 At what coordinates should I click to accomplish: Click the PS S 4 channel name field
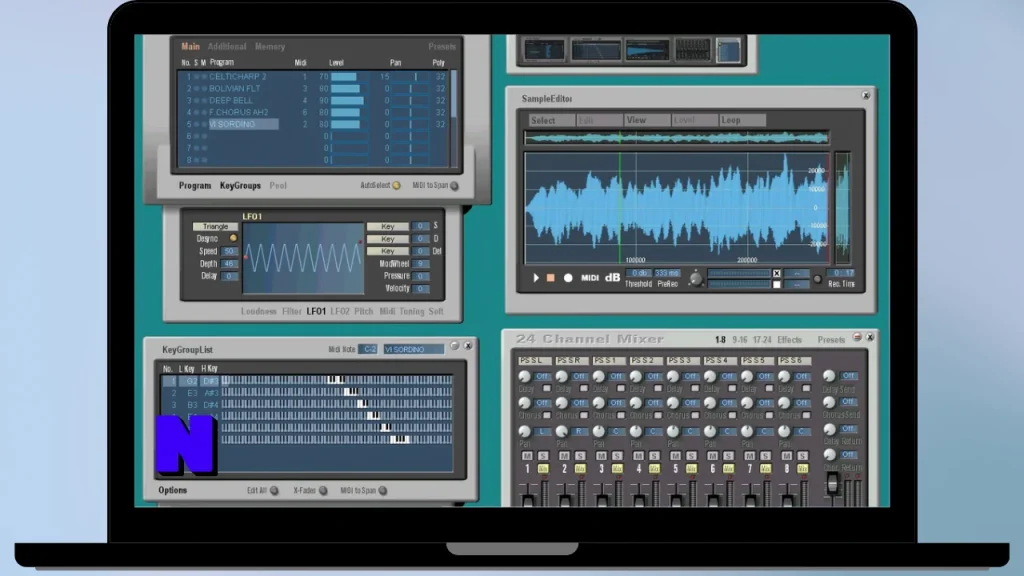(720, 360)
